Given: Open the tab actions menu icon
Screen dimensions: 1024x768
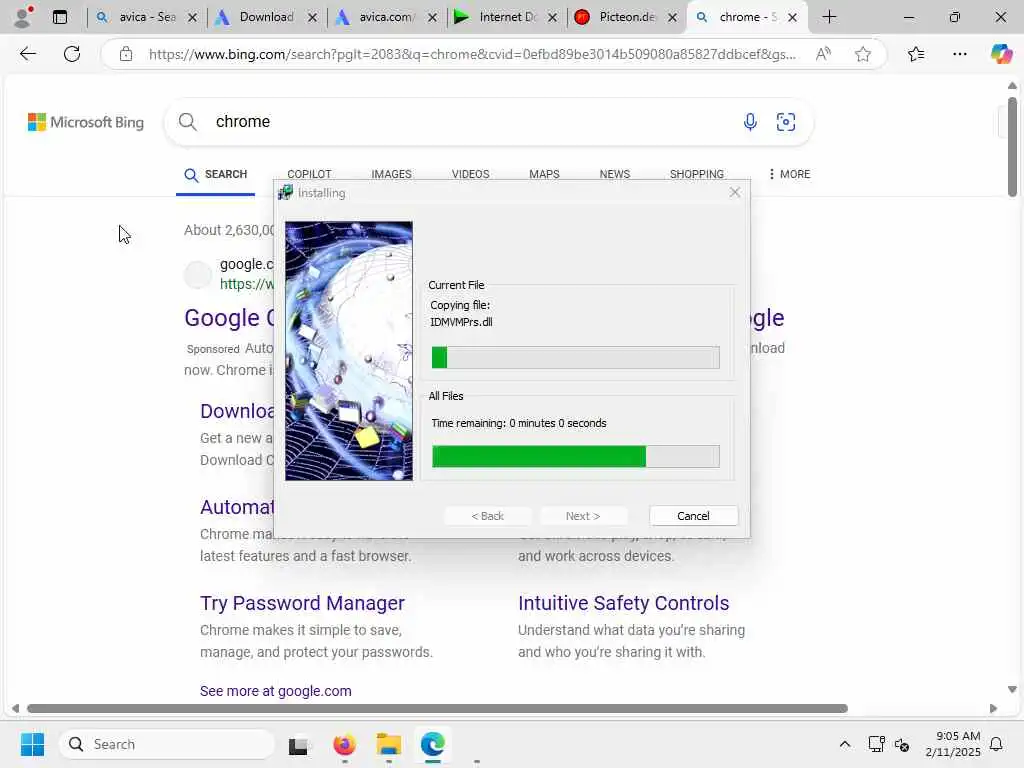Looking at the screenshot, I should 60,17.
